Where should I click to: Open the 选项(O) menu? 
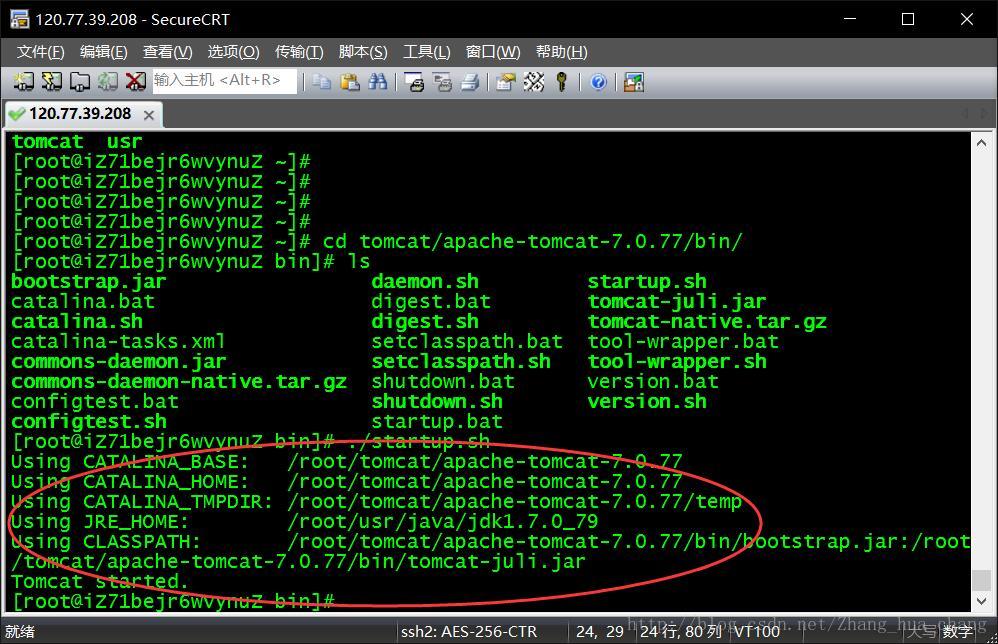pos(234,52)
